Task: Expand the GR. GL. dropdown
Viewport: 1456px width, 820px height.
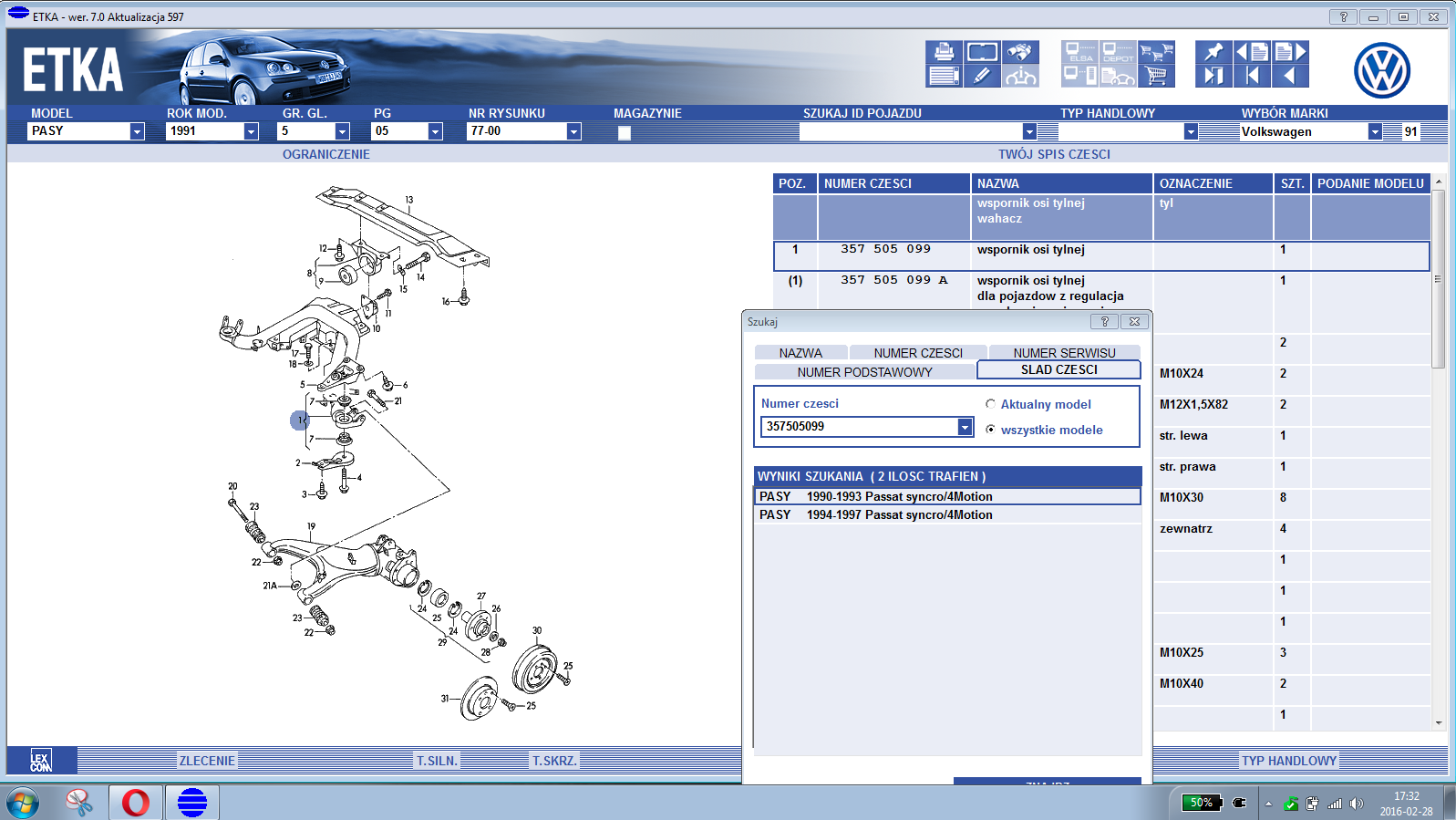Action: coord(342,131)
